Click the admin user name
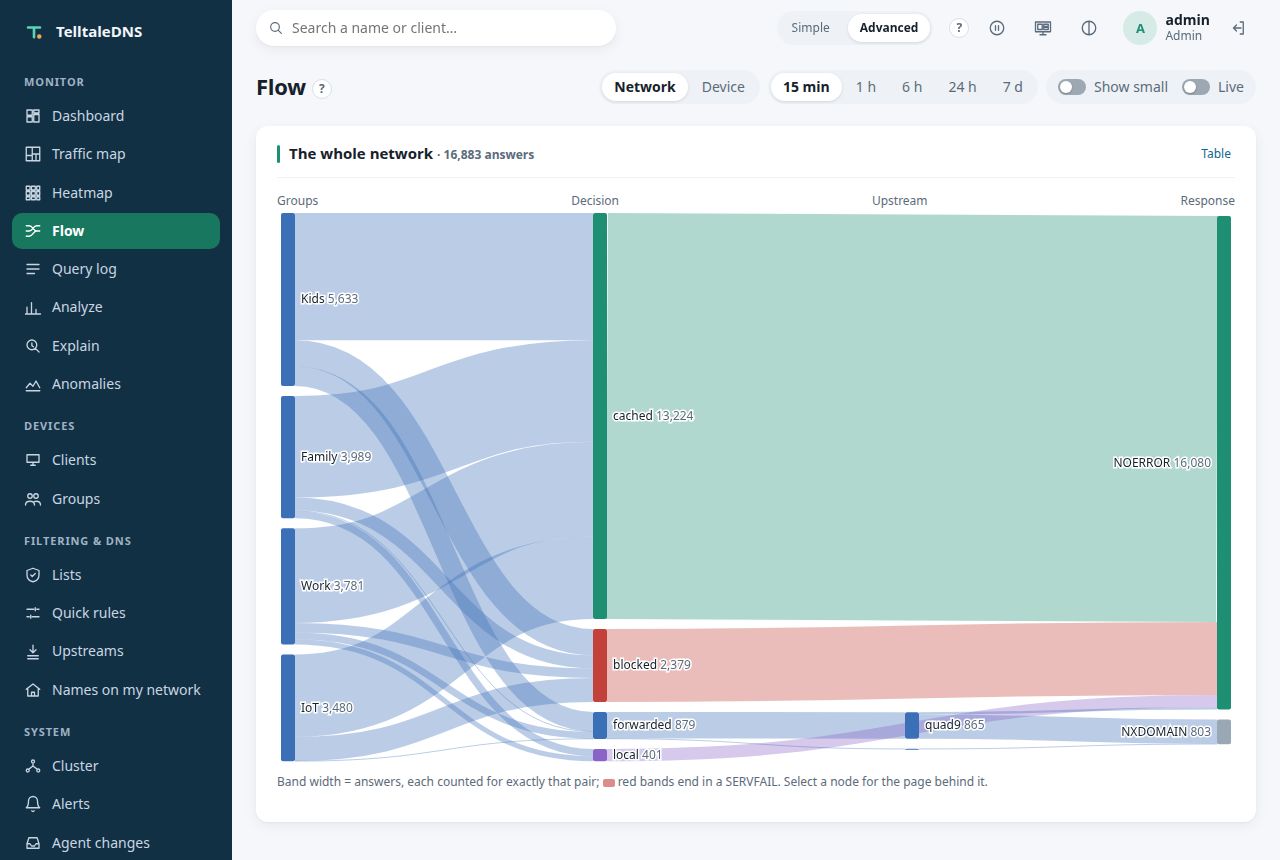1280x860 pixels. [x=1187, y=20]
